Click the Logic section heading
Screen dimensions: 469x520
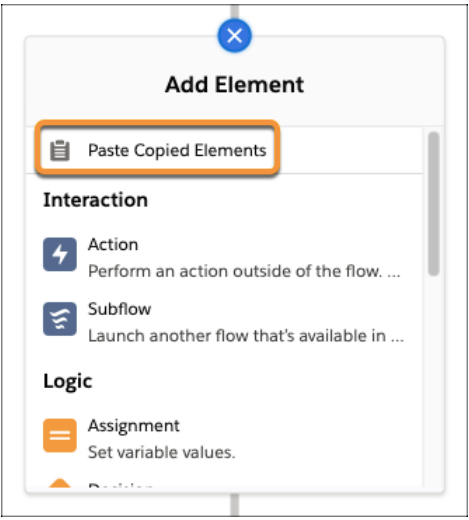click(68, 381)
